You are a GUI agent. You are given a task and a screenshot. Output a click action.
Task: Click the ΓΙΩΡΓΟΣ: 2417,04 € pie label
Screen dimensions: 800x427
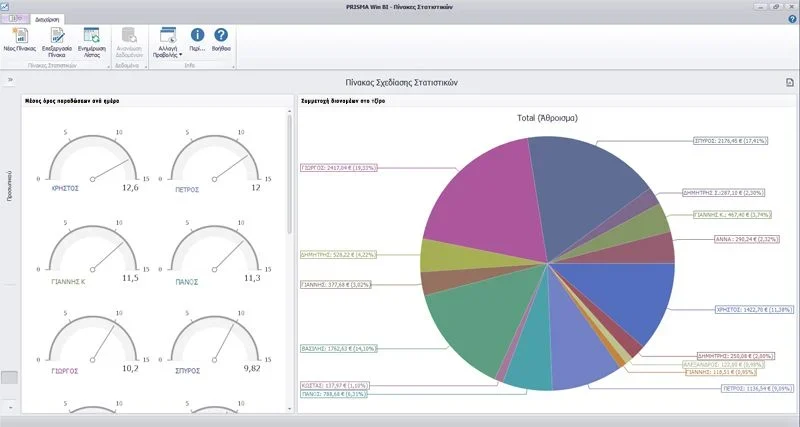click(x=339, y=167)
